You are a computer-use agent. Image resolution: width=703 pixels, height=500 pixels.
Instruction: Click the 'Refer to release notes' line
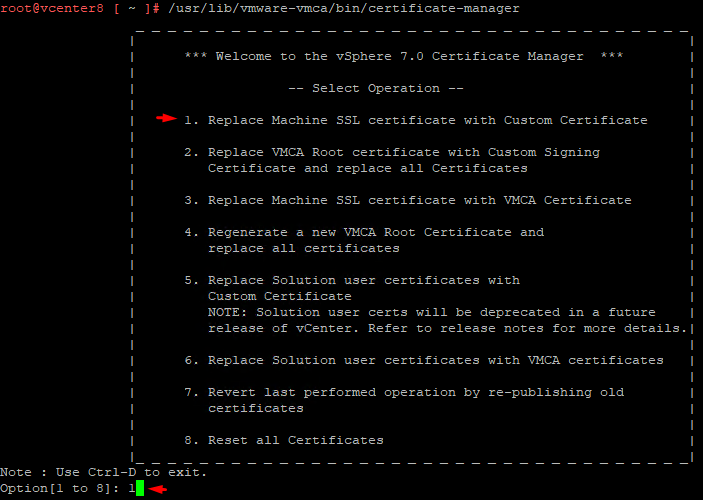pos(448,328)
